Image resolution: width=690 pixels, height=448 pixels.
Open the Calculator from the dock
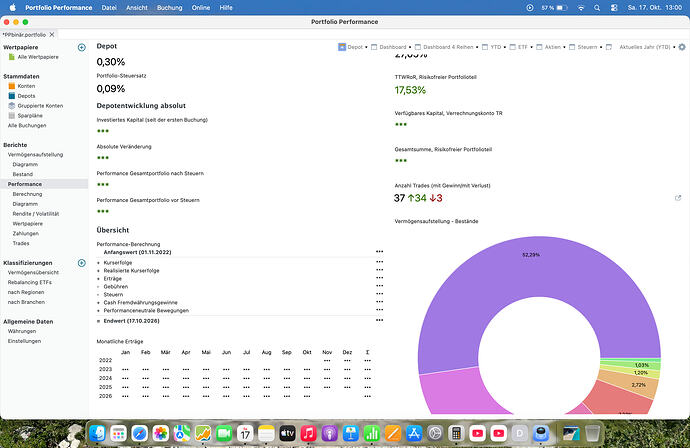coord(456,433)
